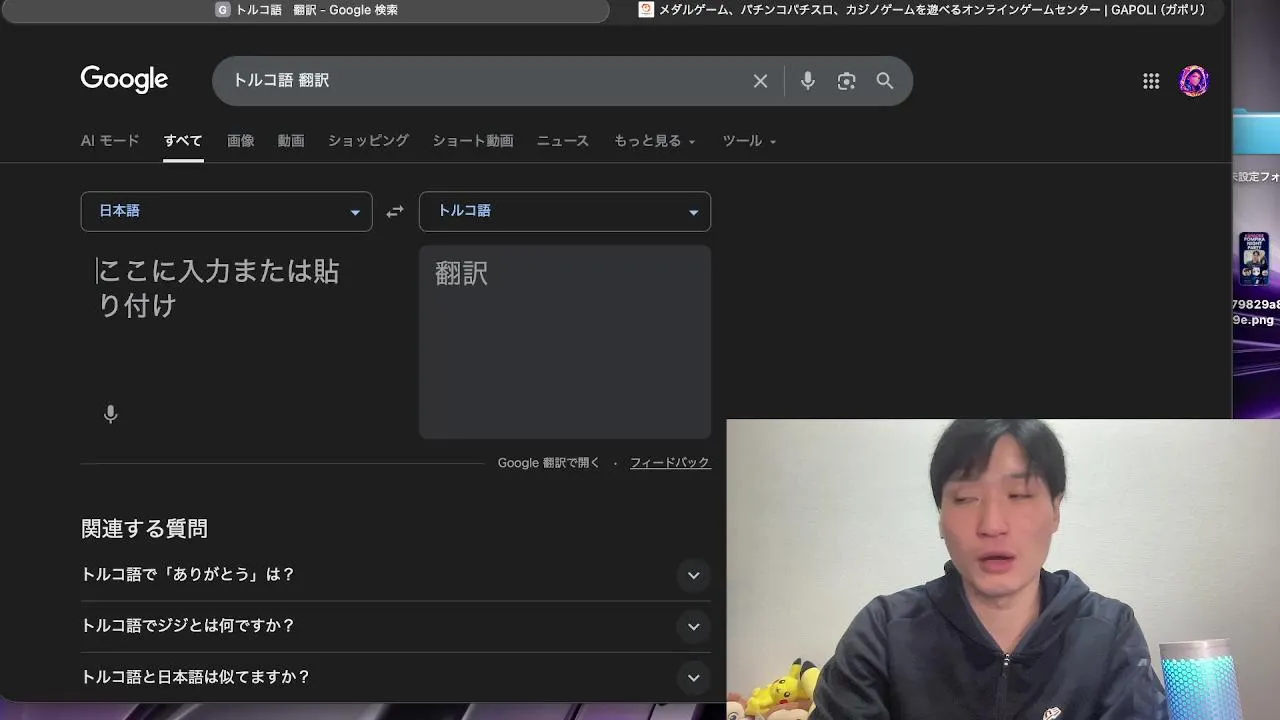The height and width of the screenshot is (720, 1280).
Task: Click the Google logo
Action: pos(124,80)
